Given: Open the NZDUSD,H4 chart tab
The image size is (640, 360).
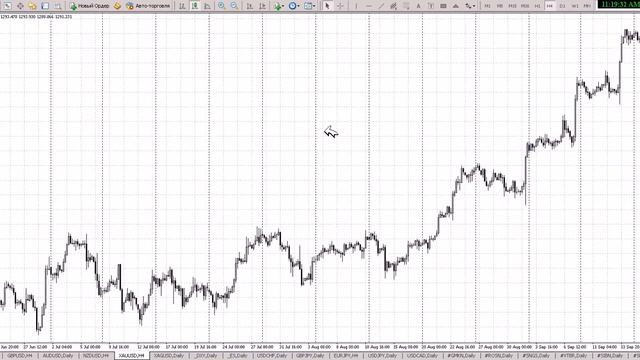Looking at the screenshot, I should pyautogui.click(x=96, y=356).
